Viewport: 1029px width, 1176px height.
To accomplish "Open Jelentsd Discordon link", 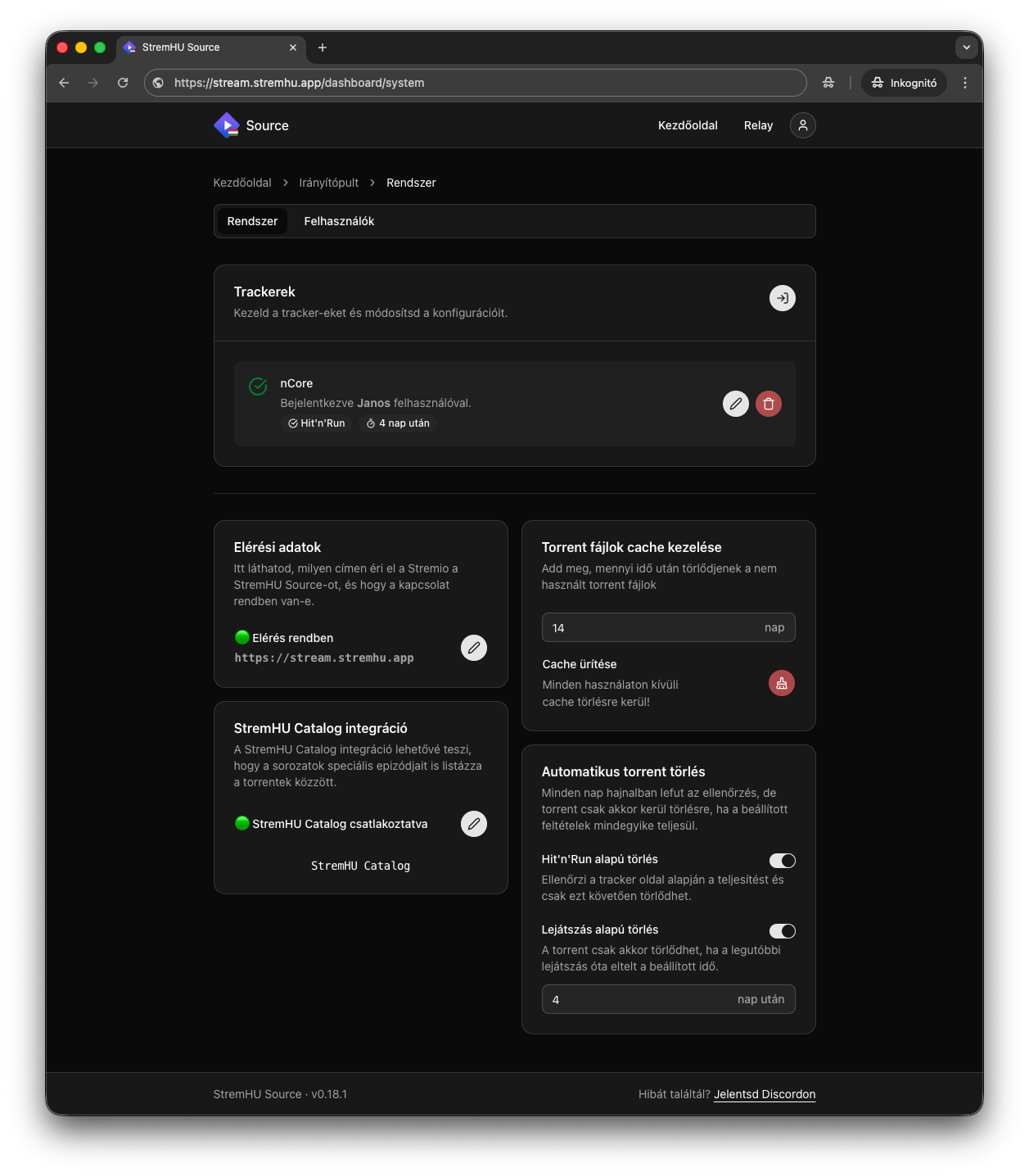I will tap(765, 1094).
